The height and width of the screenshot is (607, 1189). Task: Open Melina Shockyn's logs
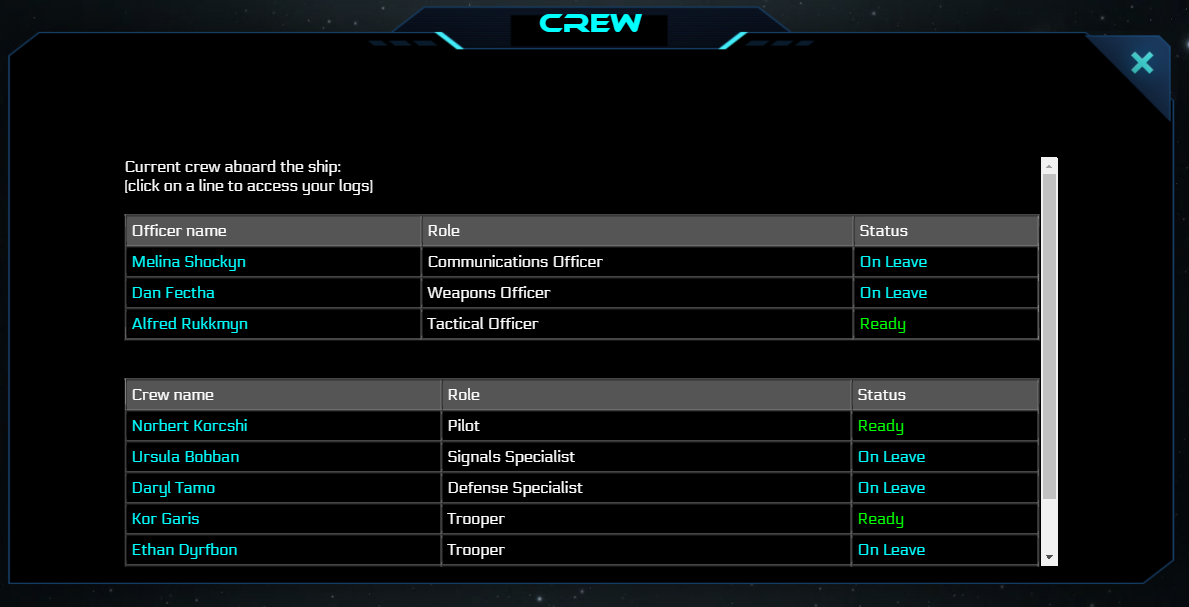[582, 262]
